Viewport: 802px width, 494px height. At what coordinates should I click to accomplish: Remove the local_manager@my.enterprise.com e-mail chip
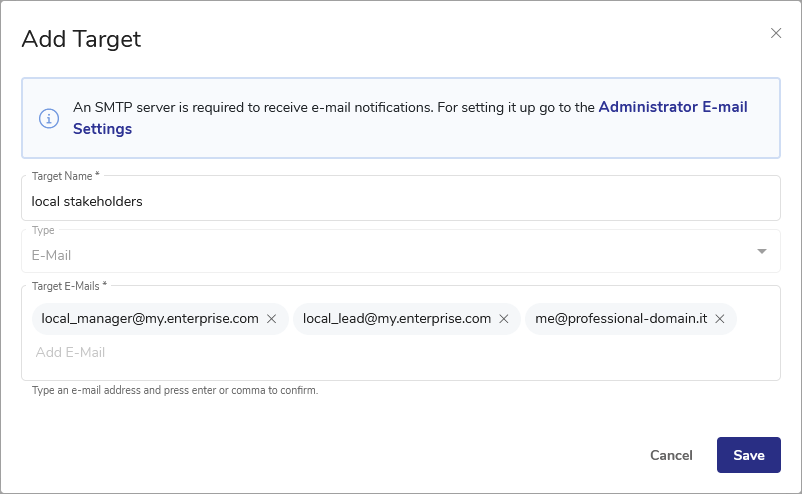coord(271,319)
